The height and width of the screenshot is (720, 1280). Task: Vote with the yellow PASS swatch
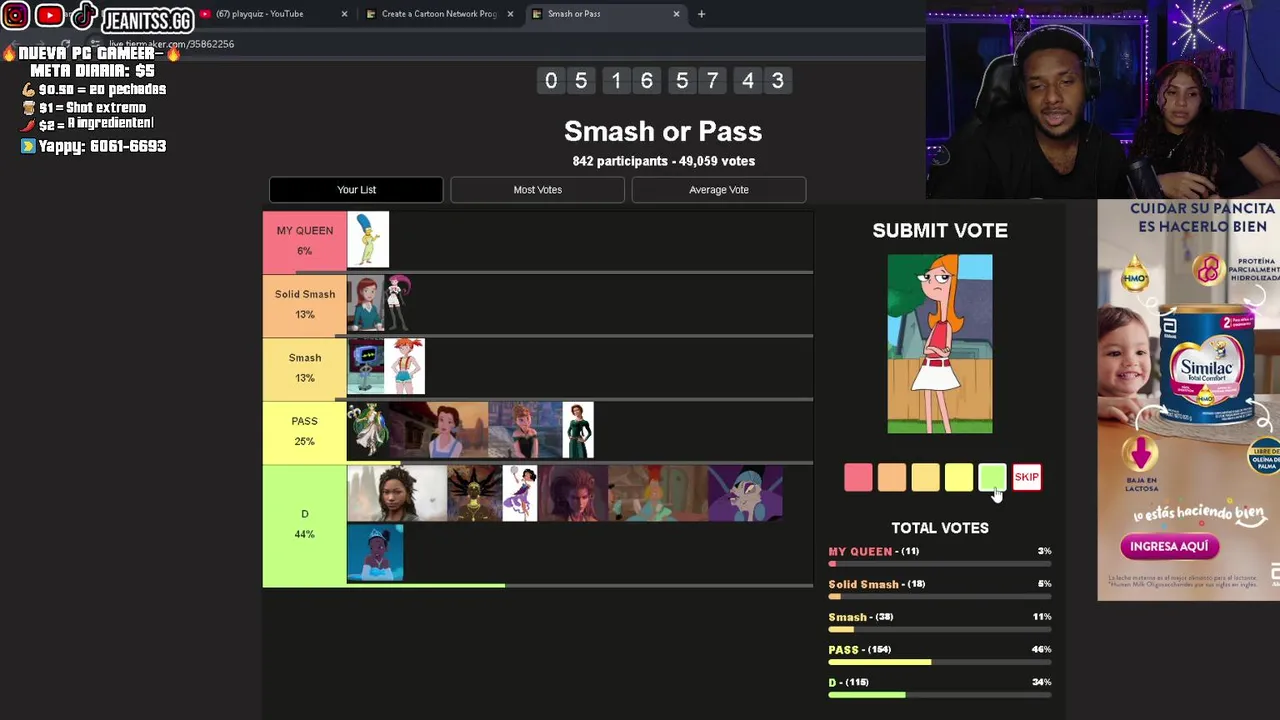[959, 478]
